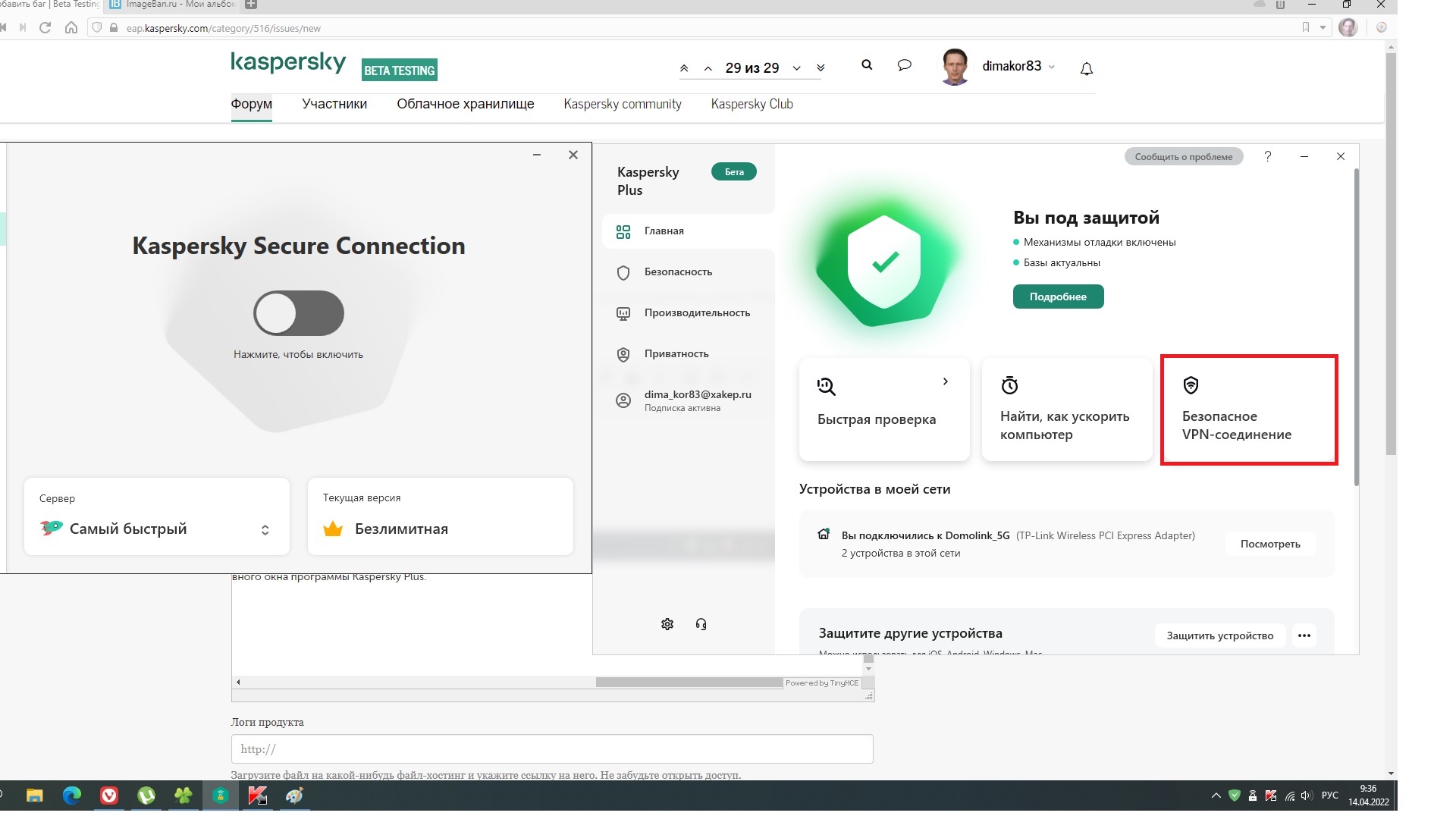Select the Форум tab
The height and width of the screenshot is (819, 1456).
[x=251, y=104]
